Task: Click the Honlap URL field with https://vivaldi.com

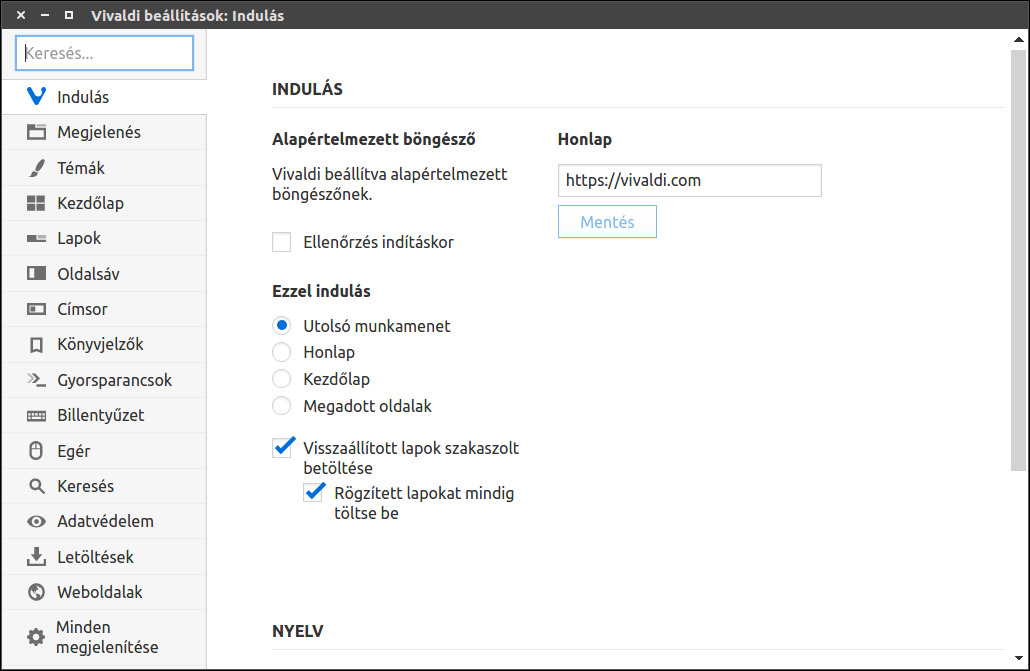Action: click(690, 180)
